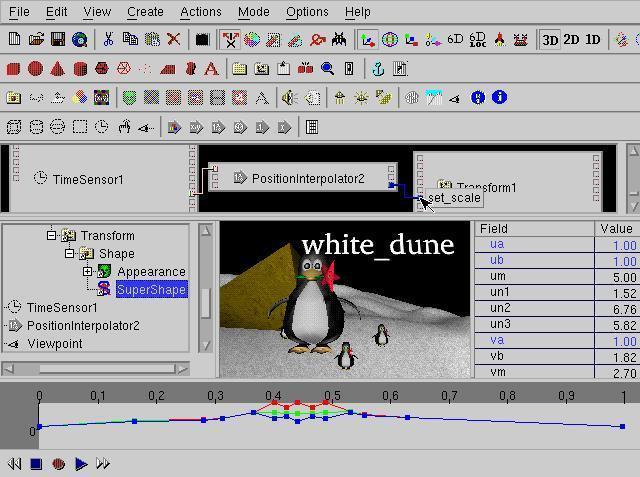Insert a red Box shape node
The height and width of the screenshot is (477, 640).
[13, 69]
